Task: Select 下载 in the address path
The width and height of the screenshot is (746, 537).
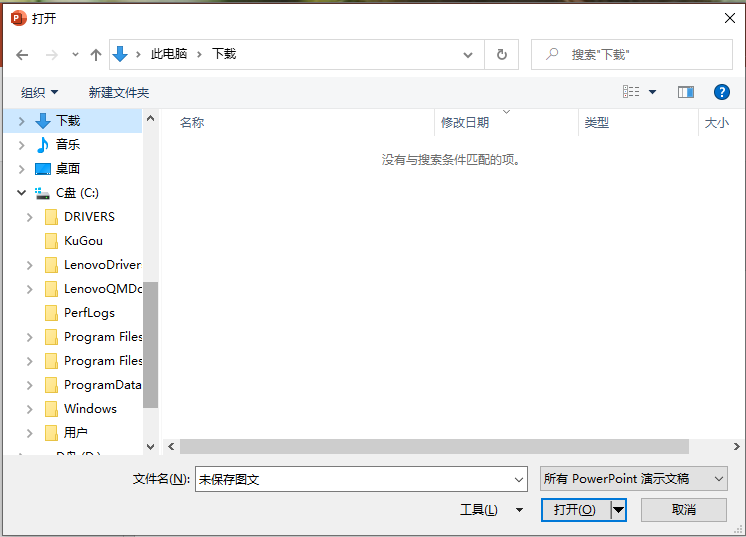Action: [x=224, y=54]
